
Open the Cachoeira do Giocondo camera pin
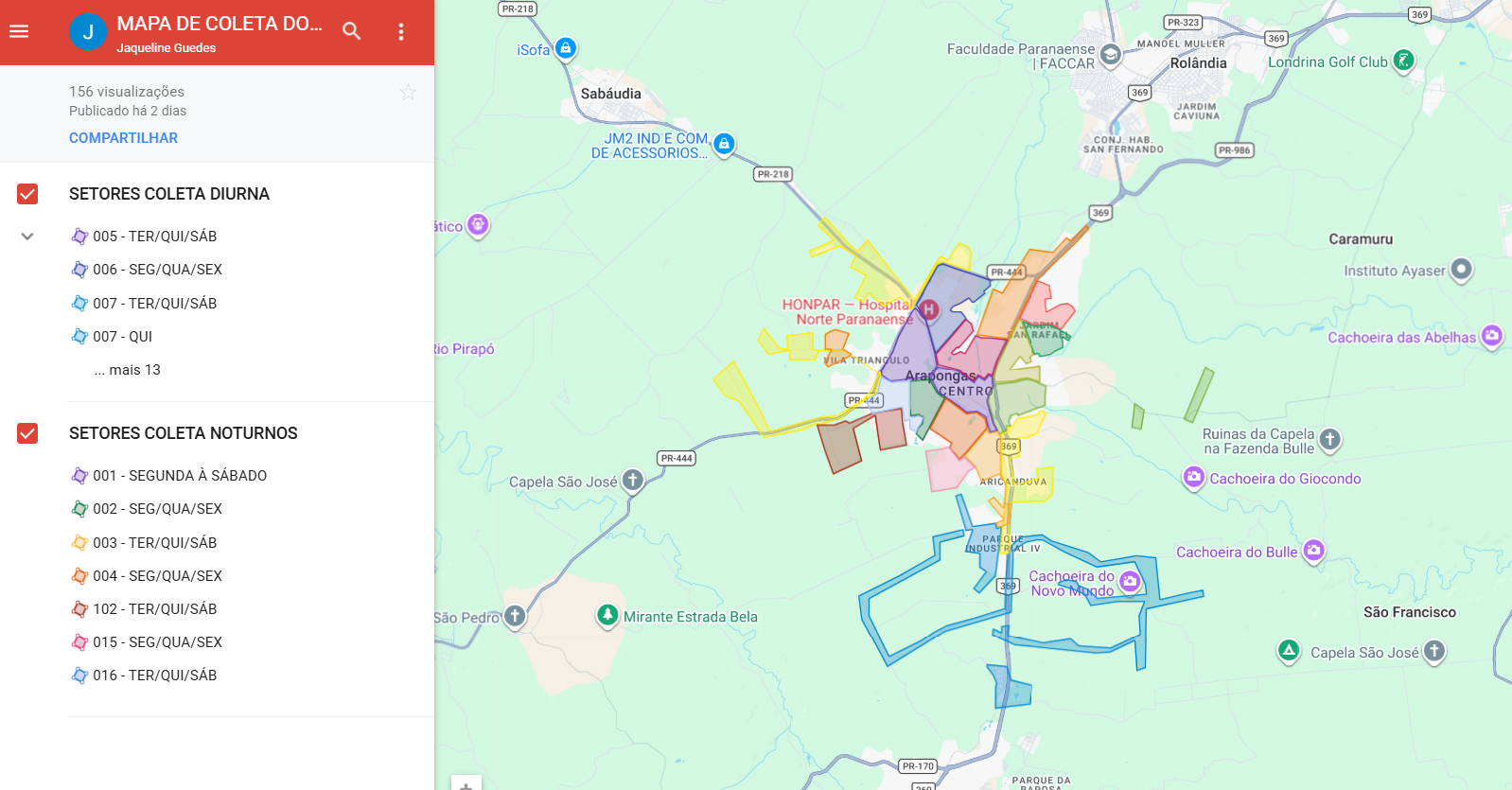[x=1194, y=477]
